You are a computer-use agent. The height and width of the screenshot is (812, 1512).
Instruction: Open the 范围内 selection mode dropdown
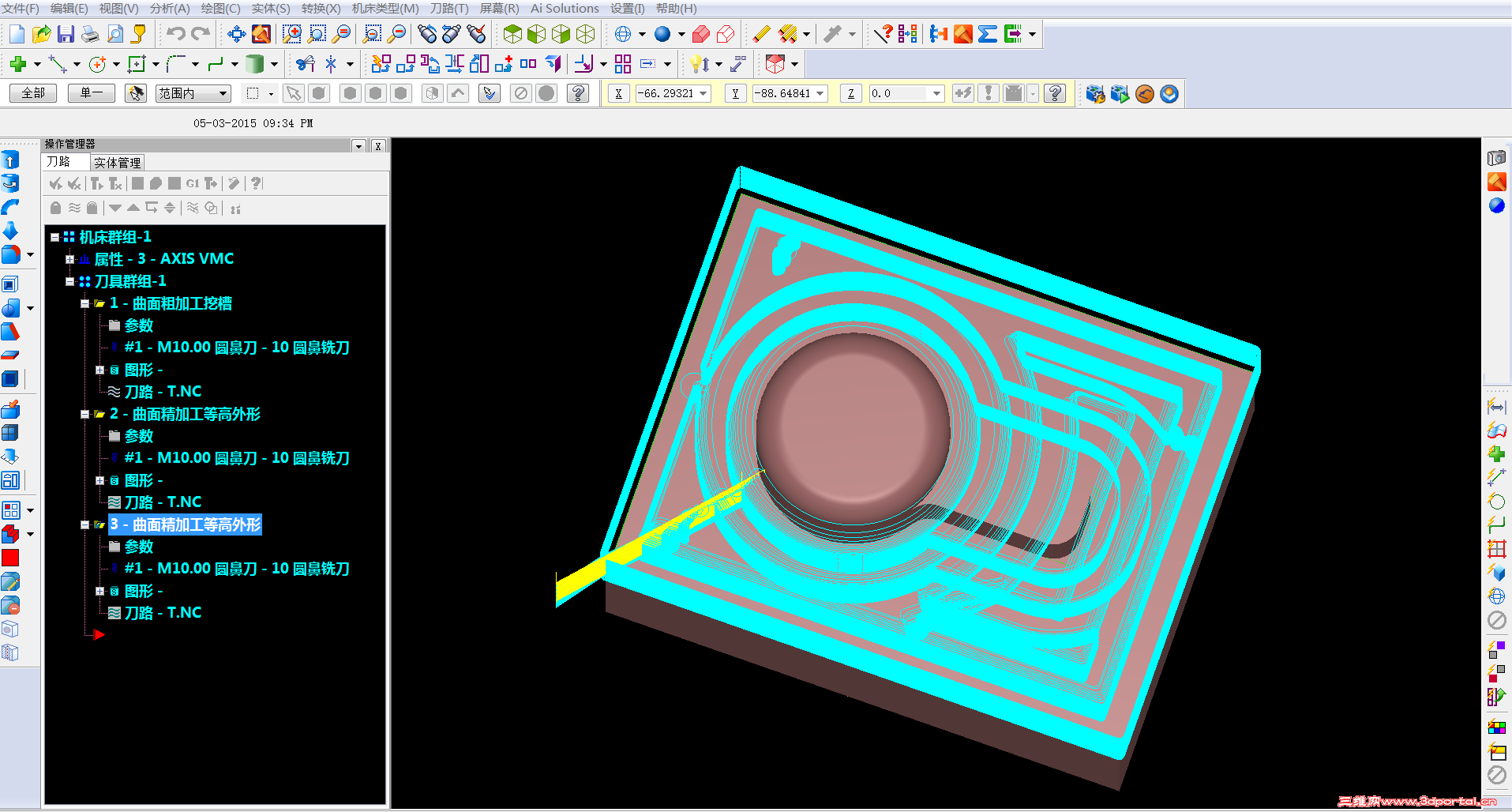(x=223, y=93)
